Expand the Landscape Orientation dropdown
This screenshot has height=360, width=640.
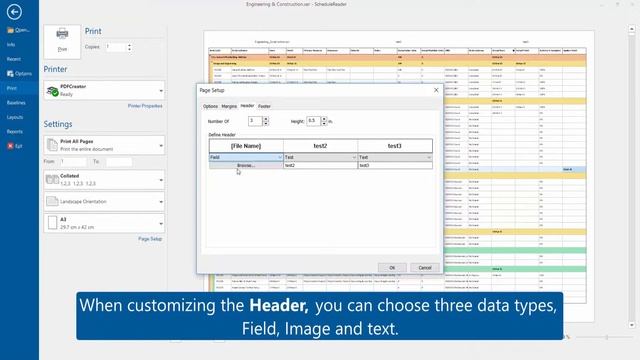[x=161, y=202]
